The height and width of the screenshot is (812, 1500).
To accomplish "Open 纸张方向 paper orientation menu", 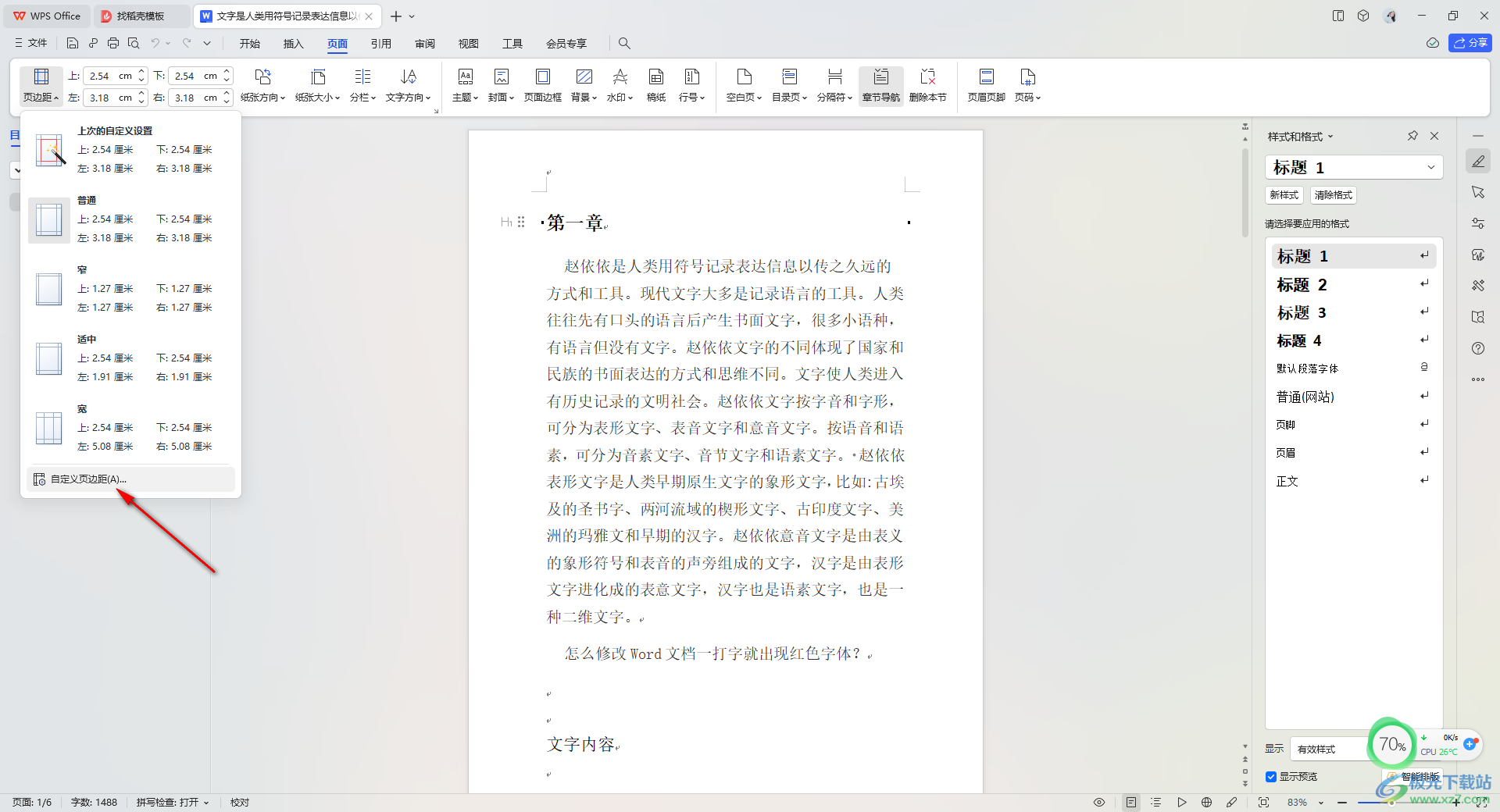I will 262,85.
